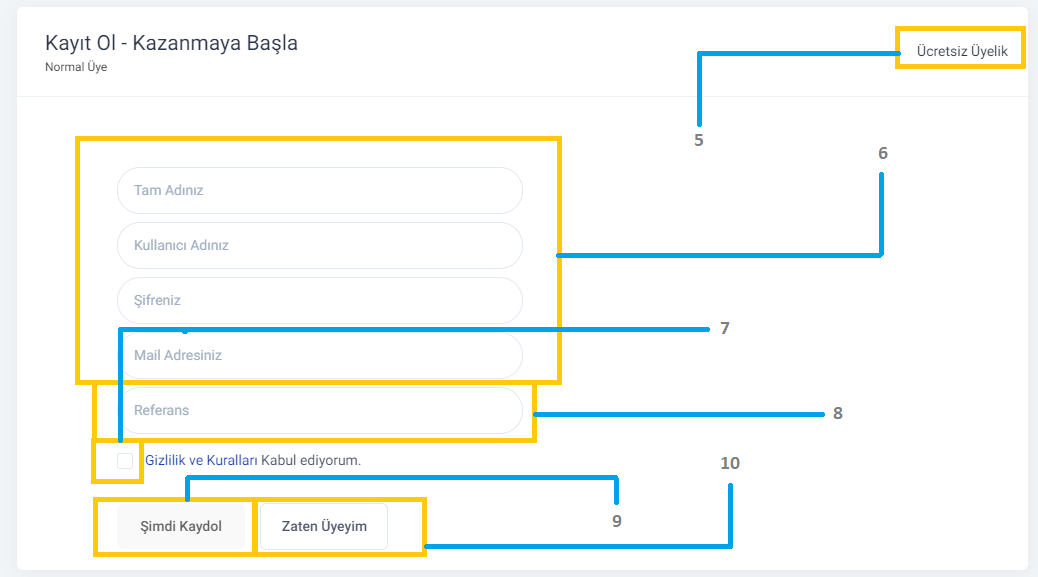1038x577 pixels.
Task: Check the Gizlilik ve Kuralları acceptance checkbox
Action: pos(125,461)
